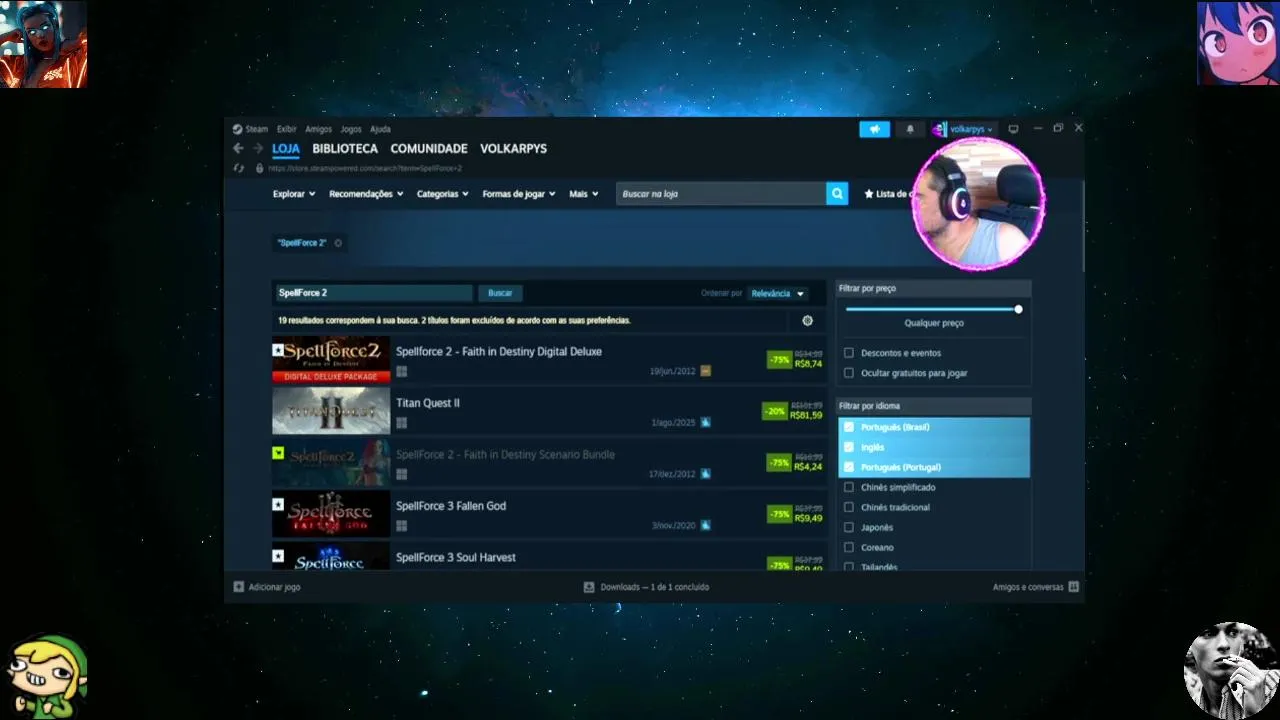Click the price filter slider handle
The image size is (1280, 720).
(1018, 309)
